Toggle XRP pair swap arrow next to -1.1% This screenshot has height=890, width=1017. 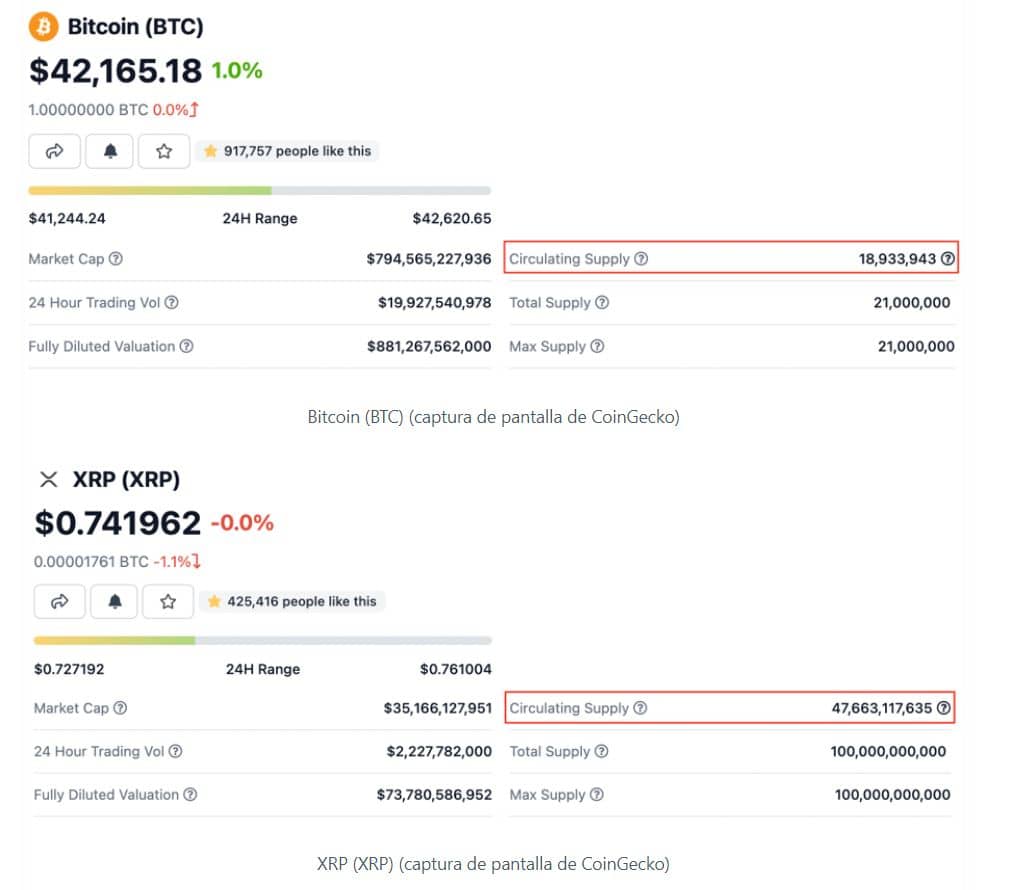click(197, 561)
